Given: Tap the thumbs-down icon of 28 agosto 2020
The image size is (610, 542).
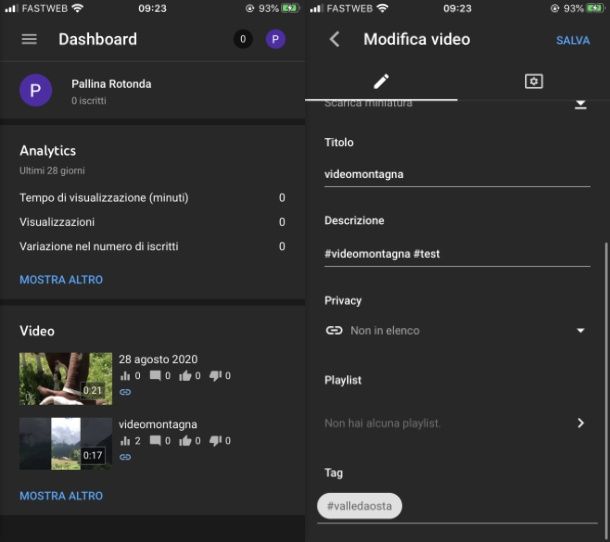Looking at the screenshot, I should (x=216, y=376).
